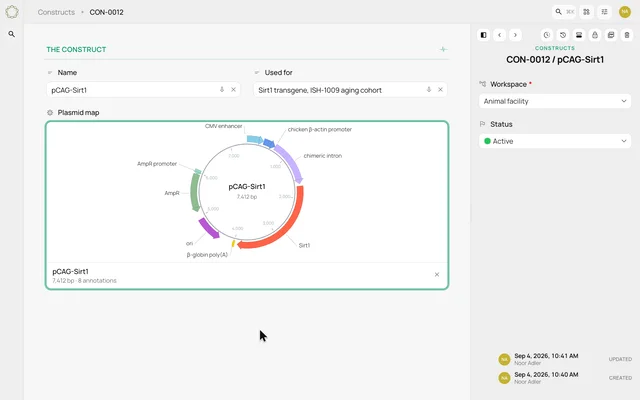
Task: Go to the previous record with the left chevron
Action: click(500, 35)
